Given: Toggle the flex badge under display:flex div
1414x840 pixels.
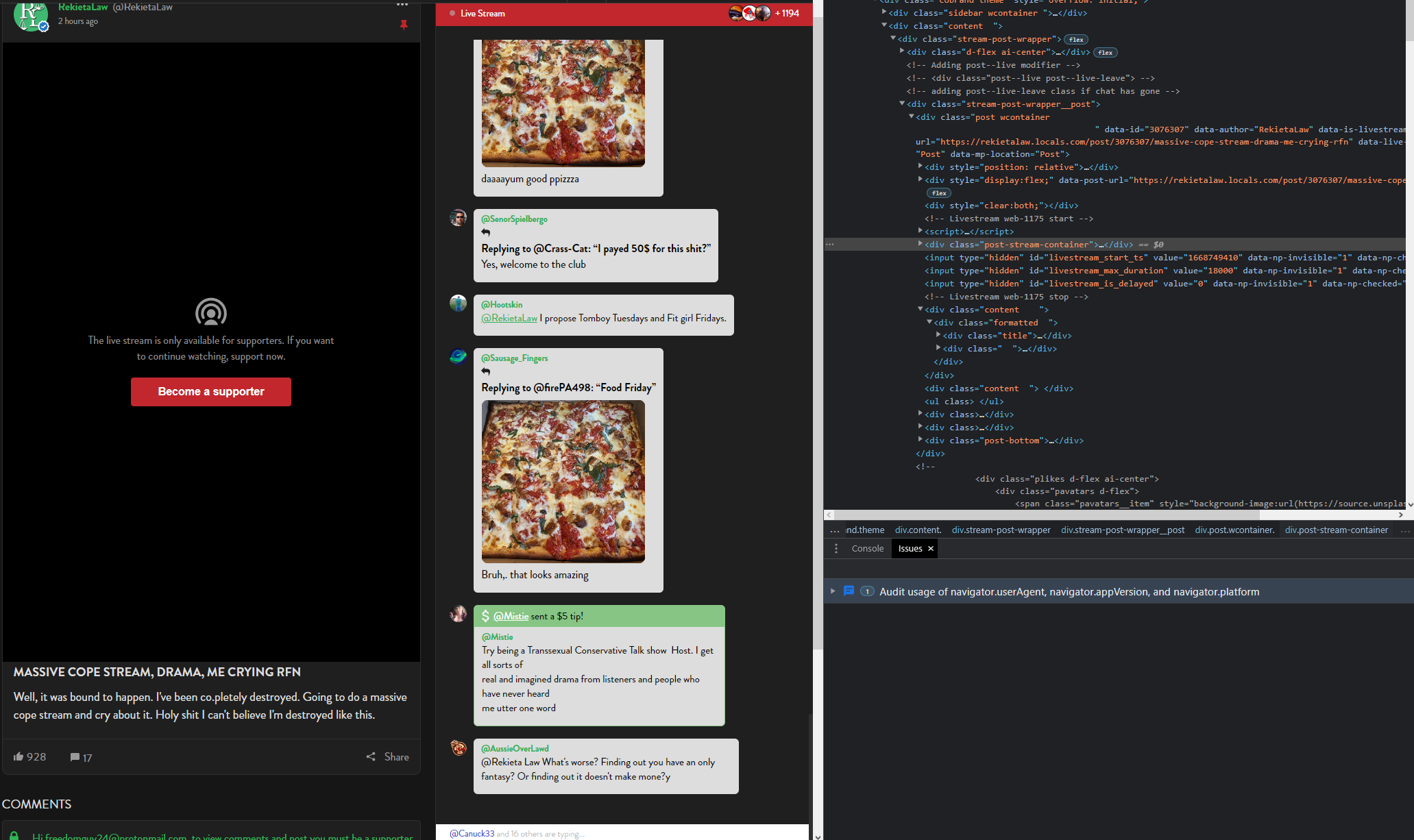Looking at the screenshot, I should tap(939, 193).
